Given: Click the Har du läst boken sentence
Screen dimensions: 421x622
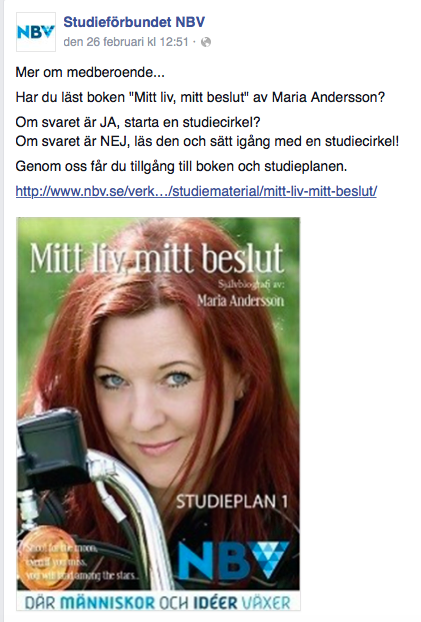Looking at the screenshot, I should click(x=200, y=97).
